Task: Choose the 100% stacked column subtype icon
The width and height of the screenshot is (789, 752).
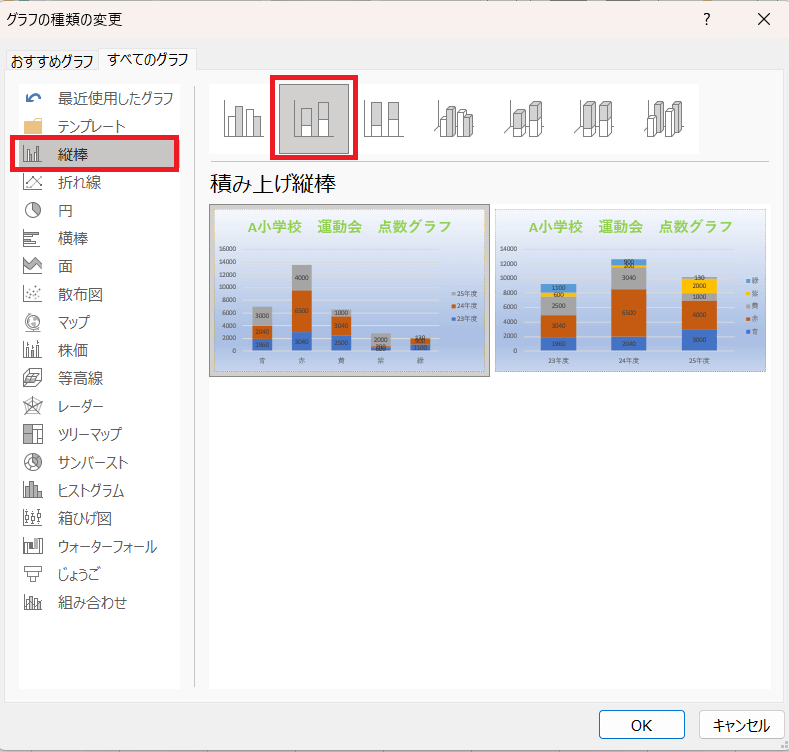Action: coord(384,119)
